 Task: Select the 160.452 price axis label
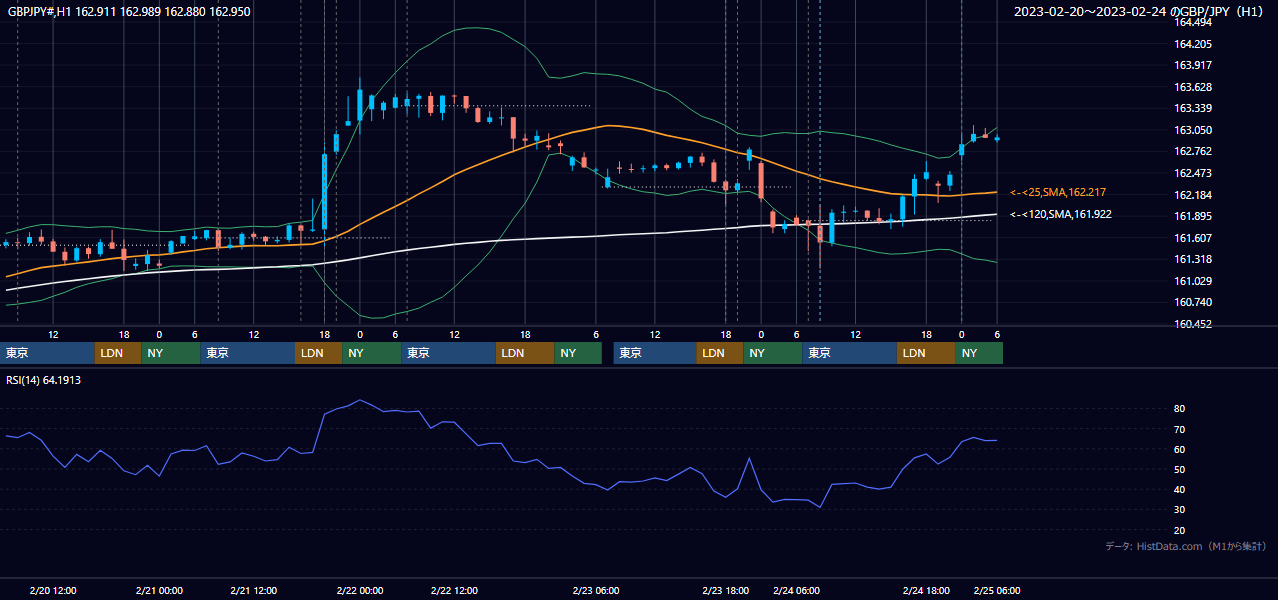1193,324
